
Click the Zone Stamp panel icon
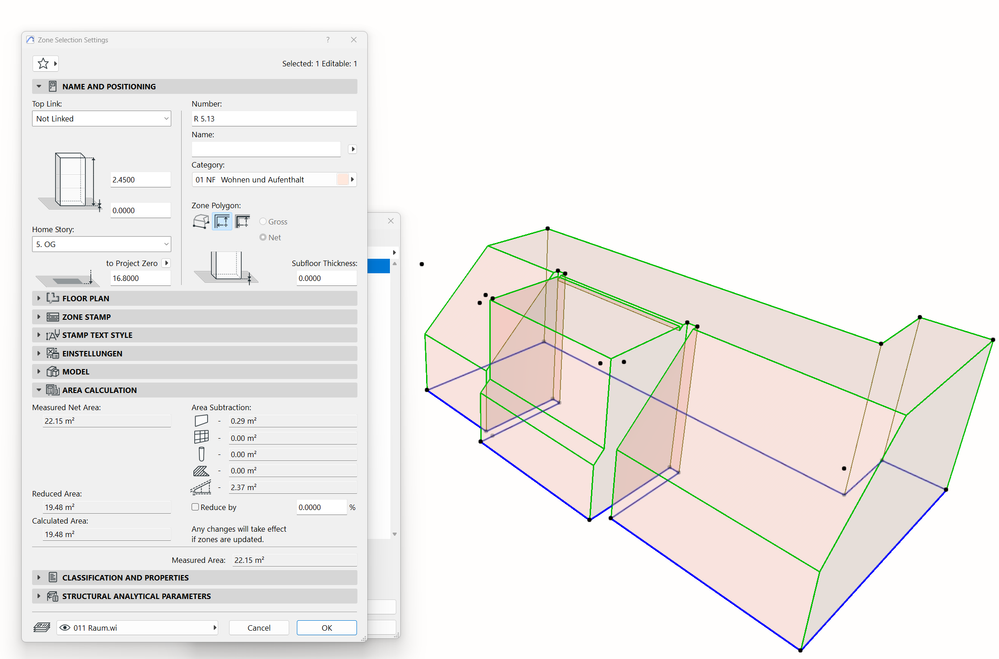pyautogui.click(x=53, y=317)
